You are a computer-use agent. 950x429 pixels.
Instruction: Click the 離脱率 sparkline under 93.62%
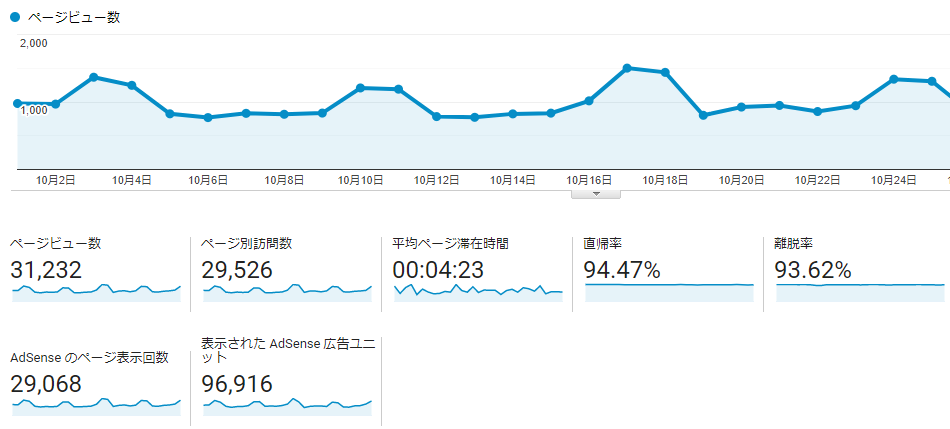point(860,291)
